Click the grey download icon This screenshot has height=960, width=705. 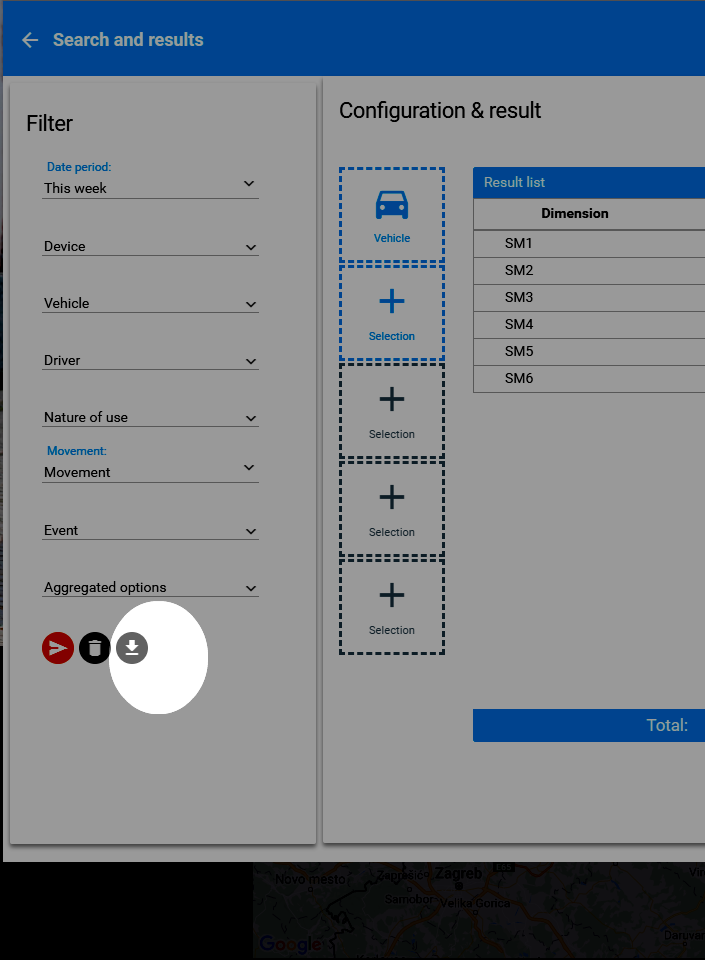click(132, 648)
